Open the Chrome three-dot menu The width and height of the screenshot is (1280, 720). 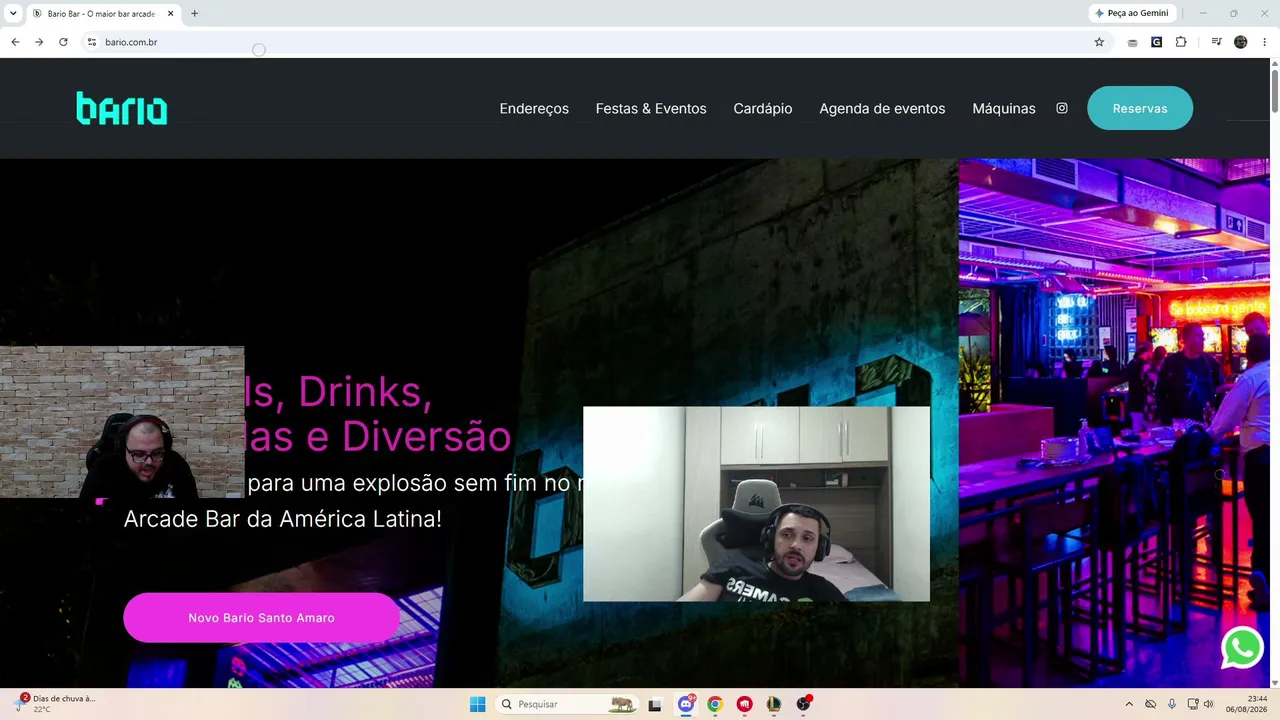click(x=1265, y=42)
